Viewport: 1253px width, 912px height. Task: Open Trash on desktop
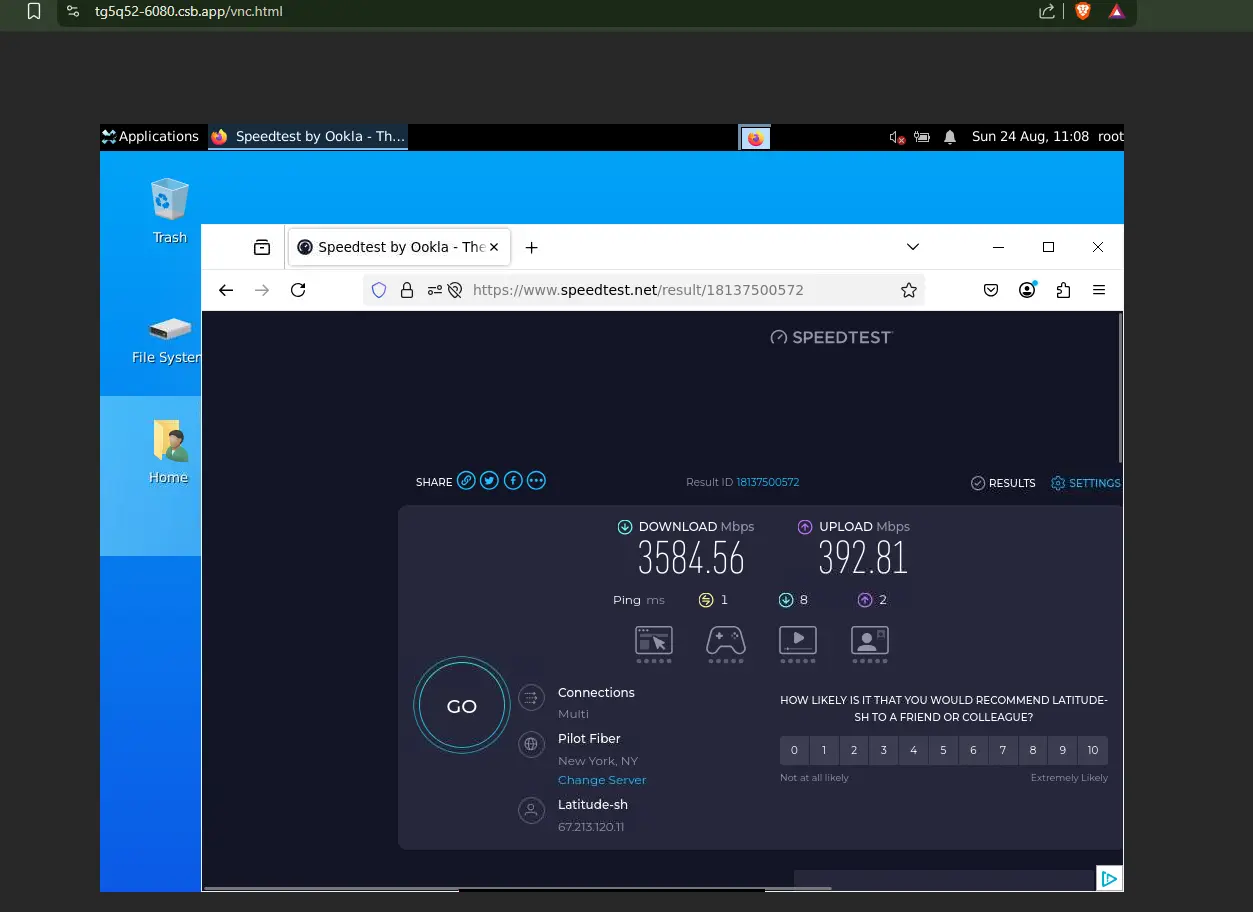[169, 211]
